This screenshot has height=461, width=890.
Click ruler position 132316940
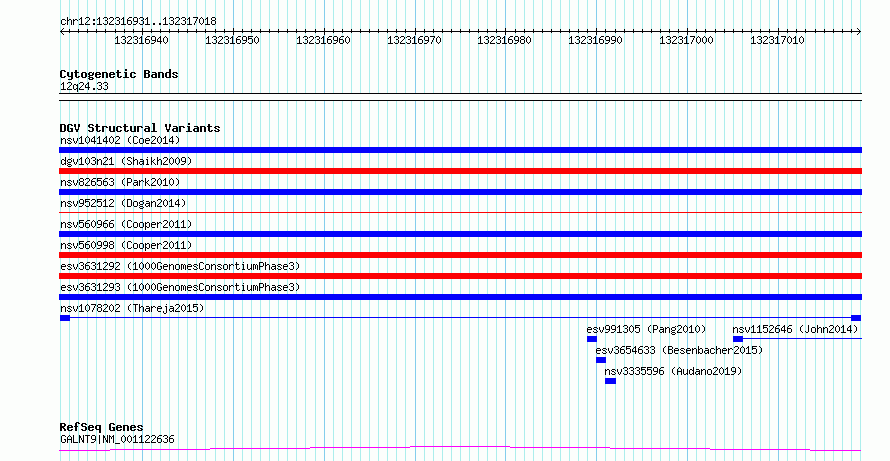[x=141, y=40]
